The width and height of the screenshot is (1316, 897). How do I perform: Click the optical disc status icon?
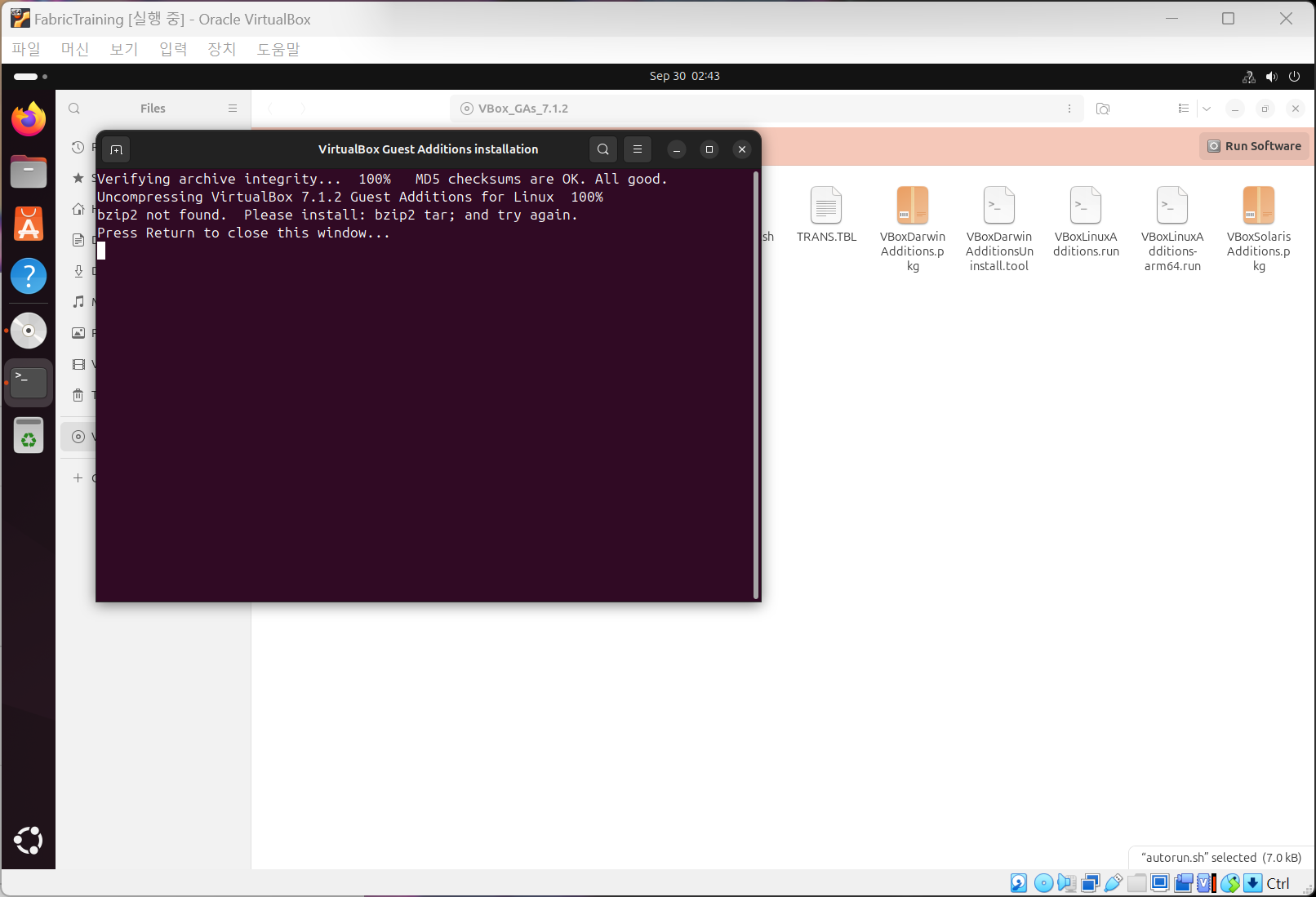tap(1043, 883)
